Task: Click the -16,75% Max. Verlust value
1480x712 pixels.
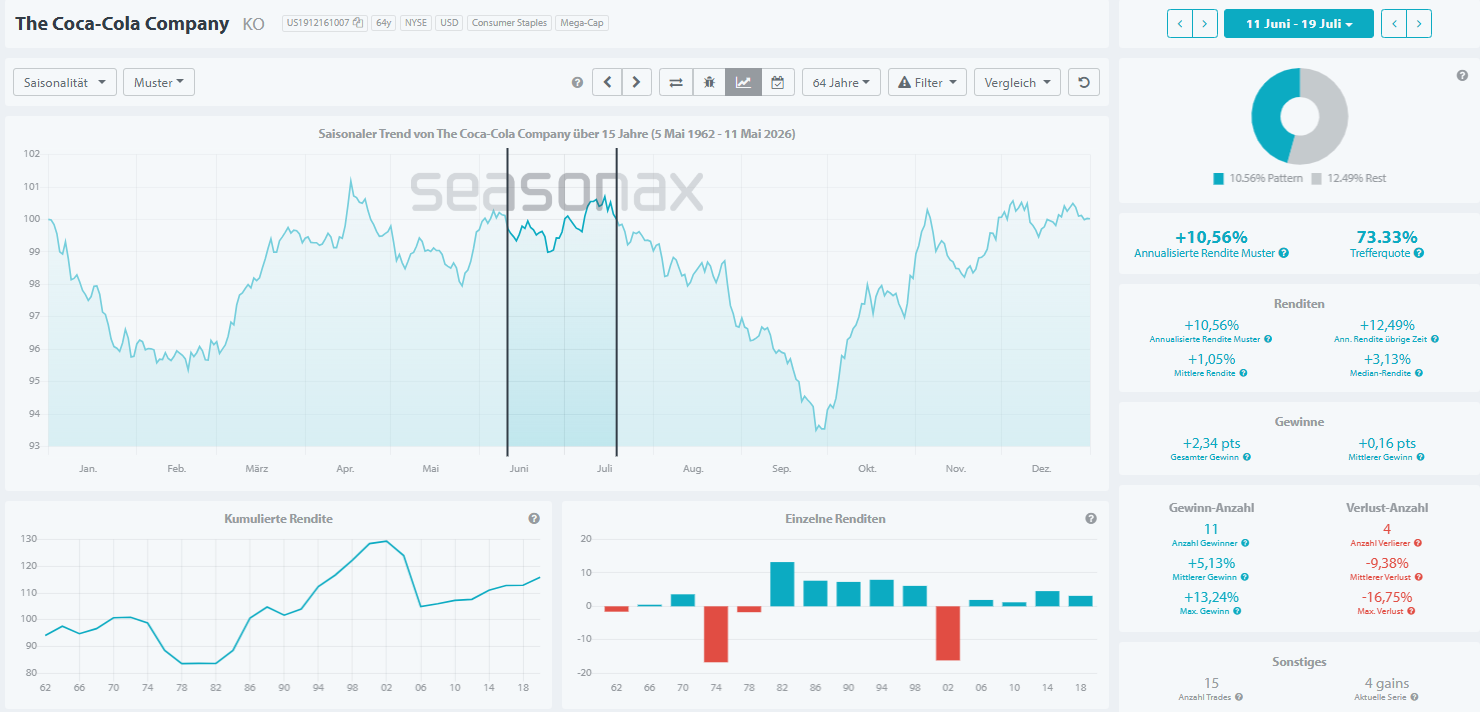Action: [x=1386, y=597]
